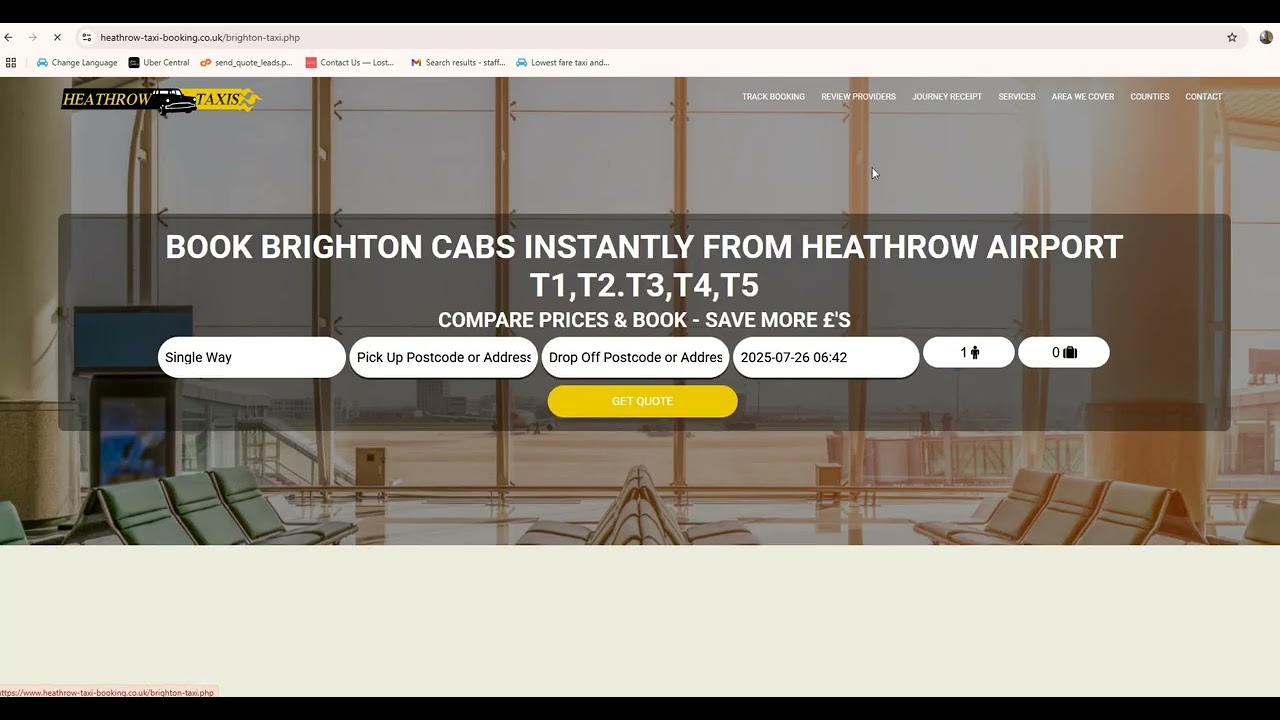The width and height of the screenshot is (1280, 720).
Task: Open the Uber Central bookmark
Action: 159,62
